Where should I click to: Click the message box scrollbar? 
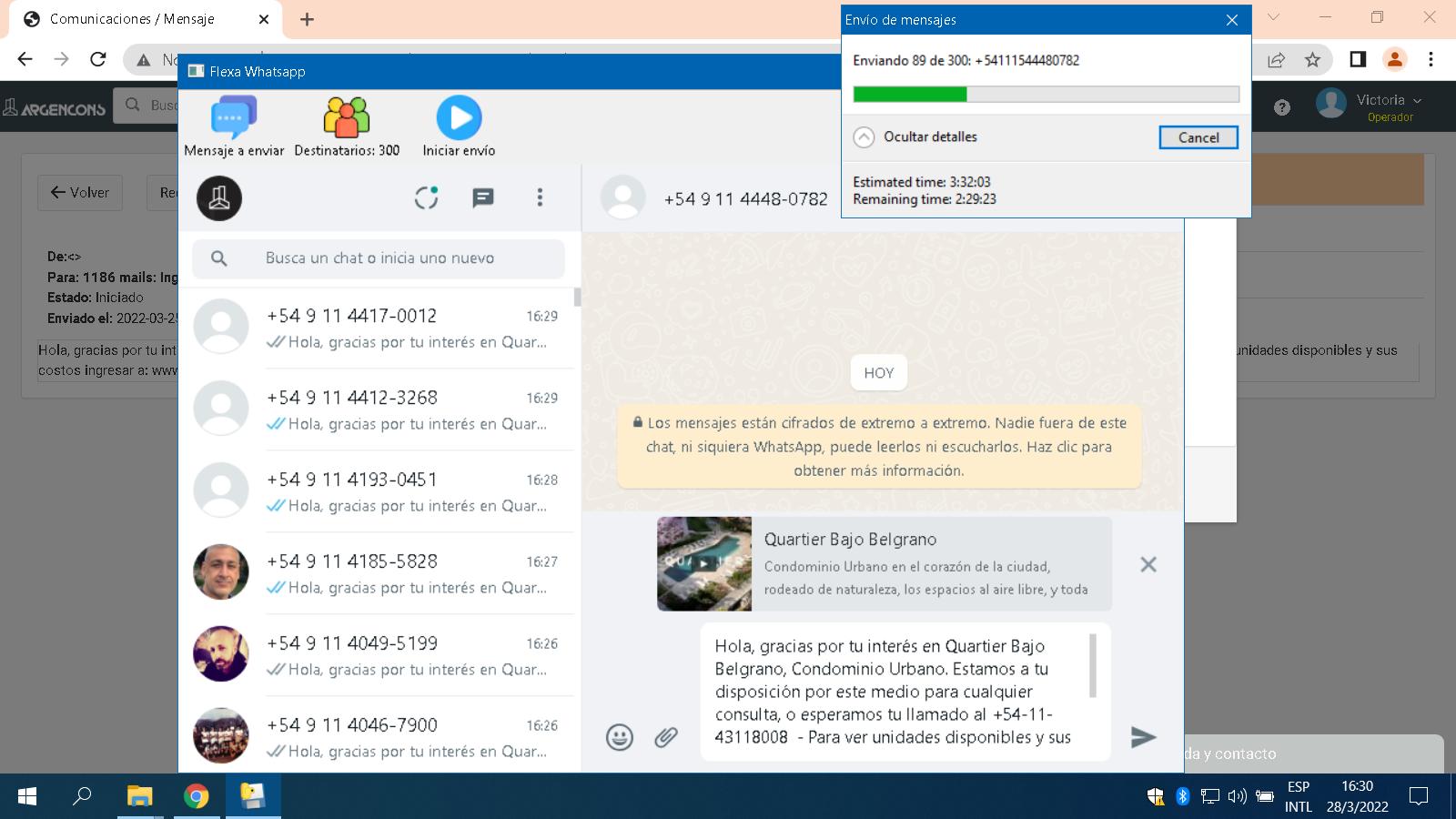1093,665
